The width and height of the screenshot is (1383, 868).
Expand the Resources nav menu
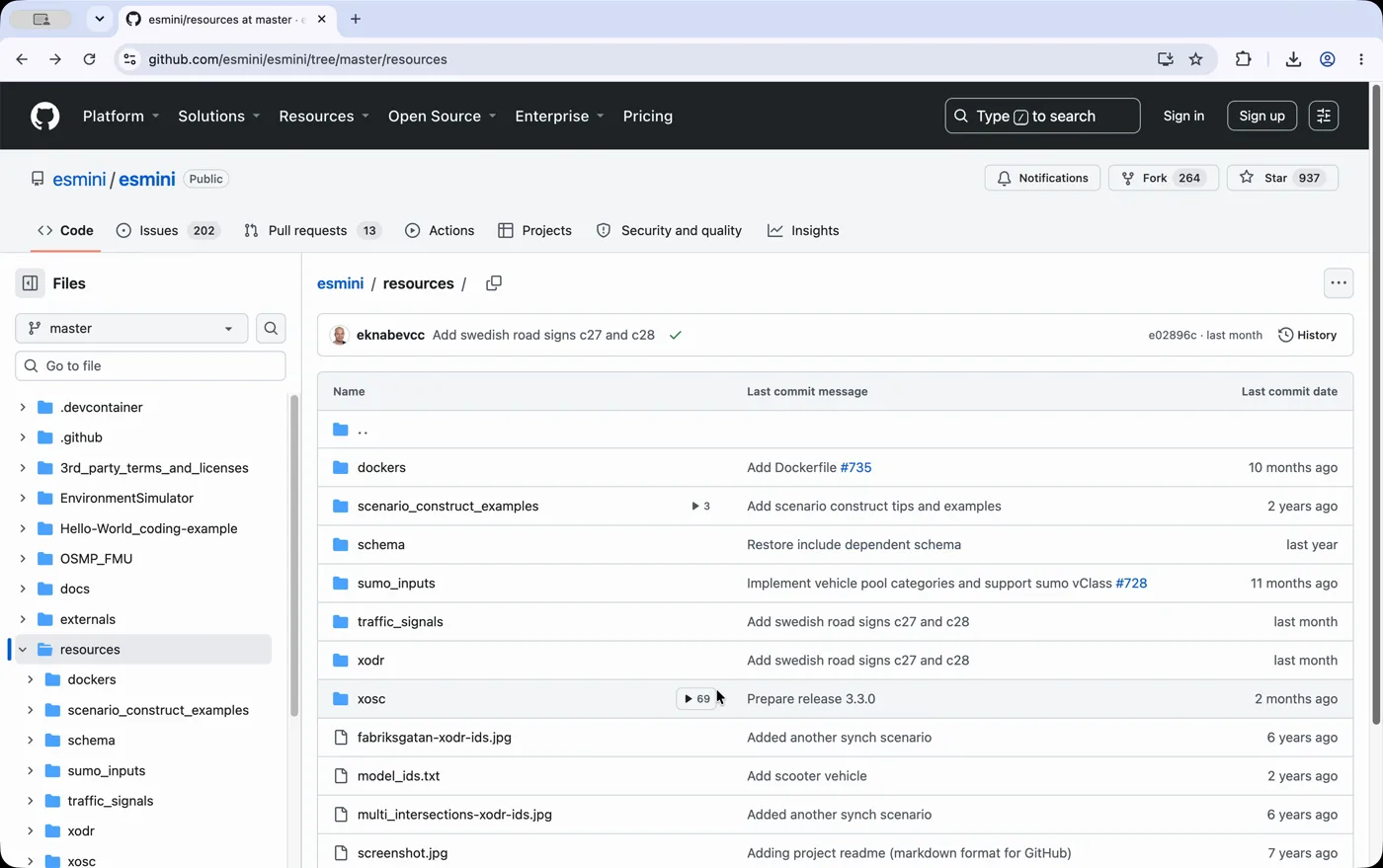[x=324, y=116]
